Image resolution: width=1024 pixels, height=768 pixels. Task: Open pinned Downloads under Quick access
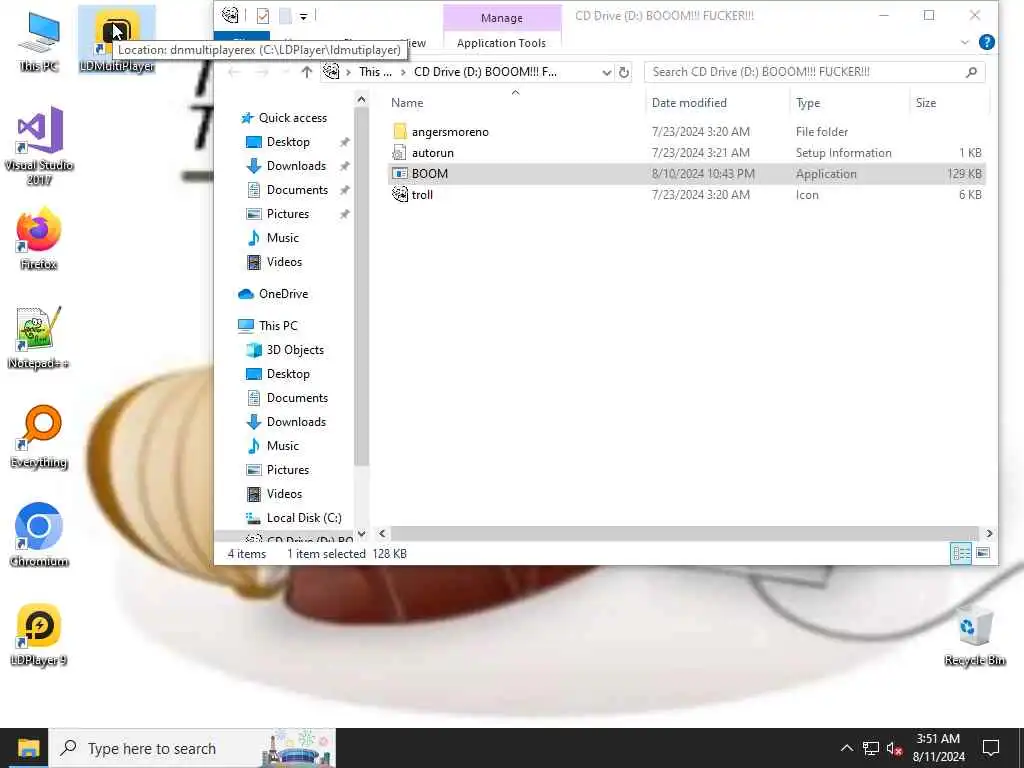(x=296, y=166)
